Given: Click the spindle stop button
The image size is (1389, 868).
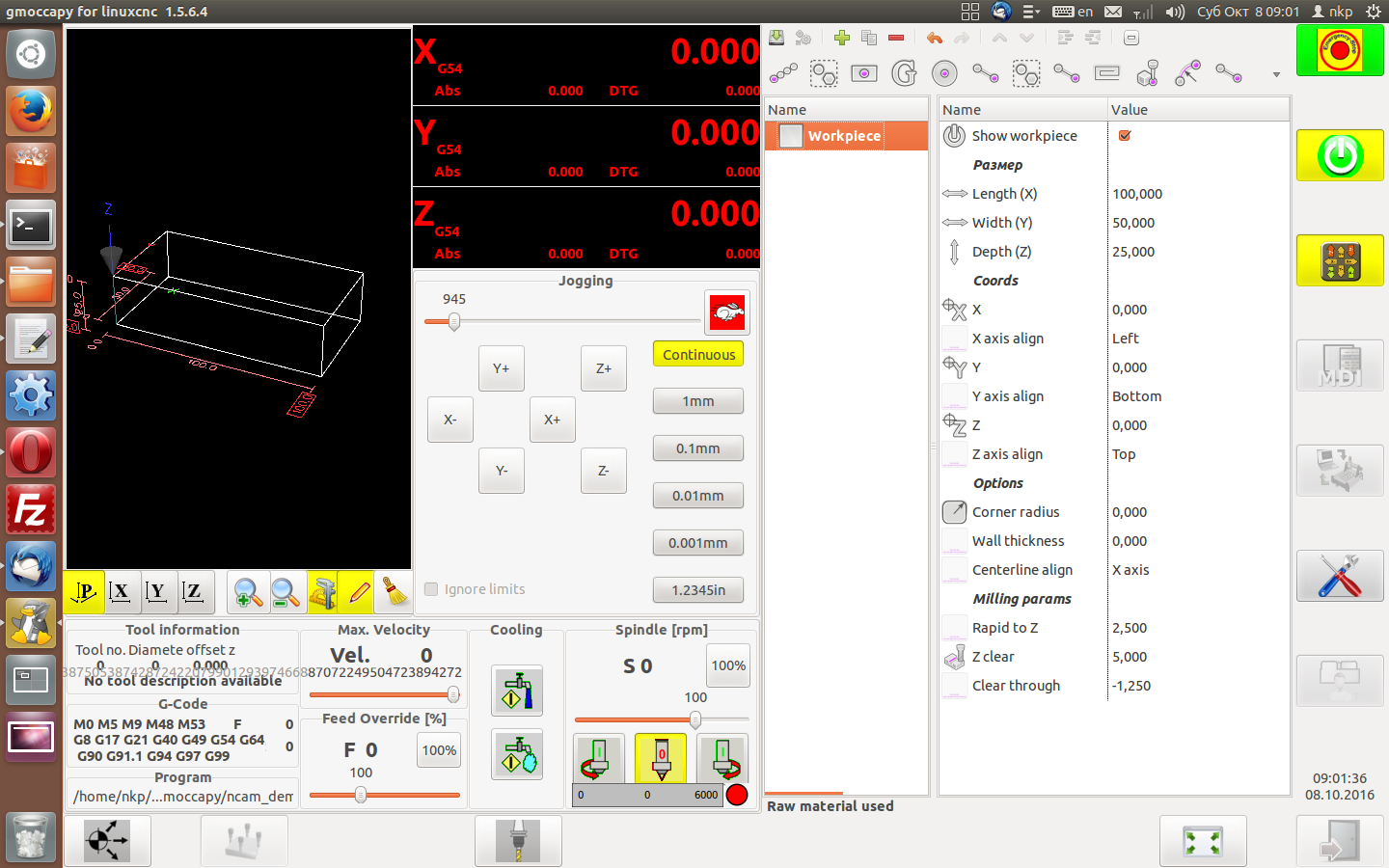Looking at the screenshot, I should pyautogui.click(x=661, y=758).
